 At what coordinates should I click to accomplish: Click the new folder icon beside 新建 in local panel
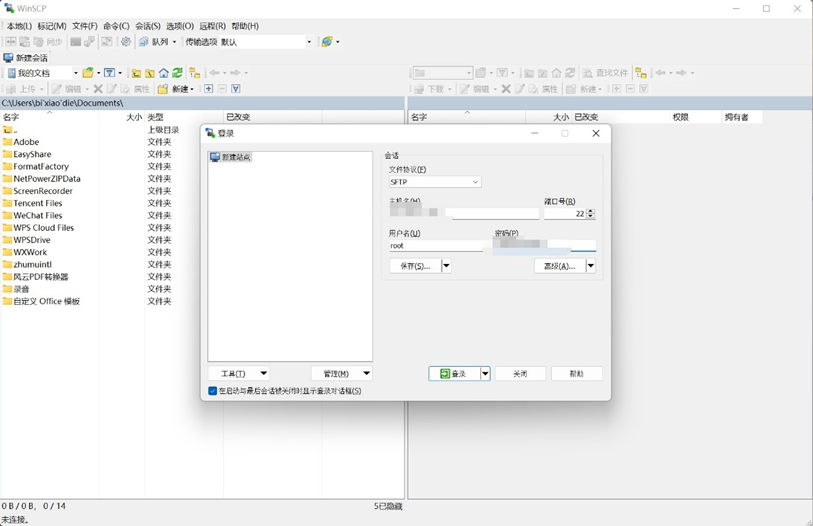pyautogui.click(x=163, y=89)
